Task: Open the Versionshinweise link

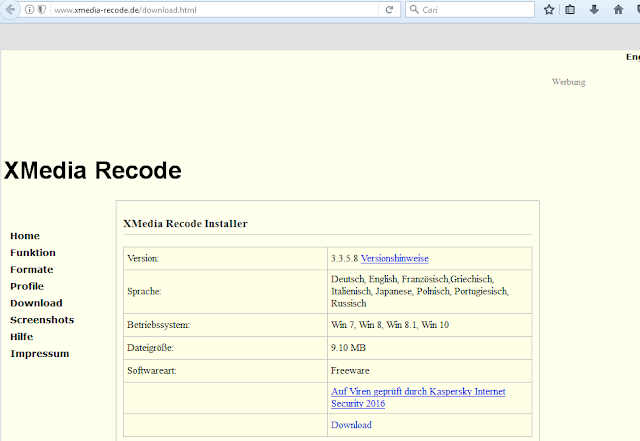Action: (x=395, y=258)
